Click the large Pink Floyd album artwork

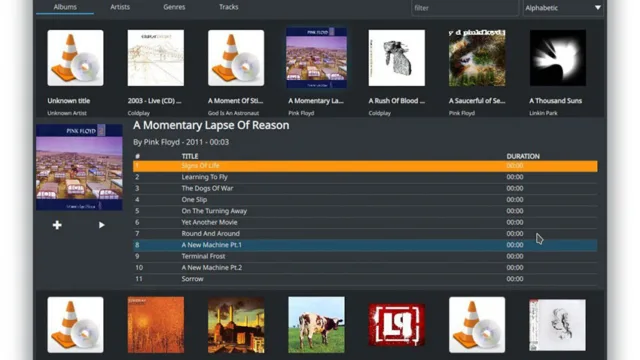click(79, 167)
